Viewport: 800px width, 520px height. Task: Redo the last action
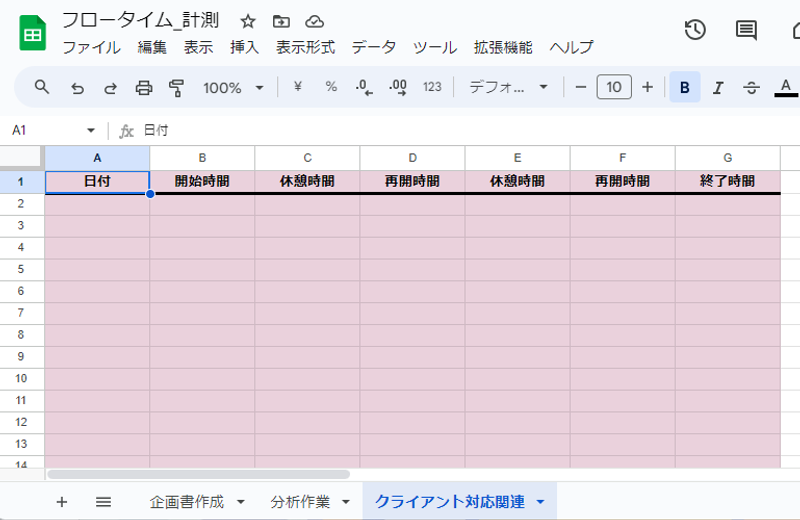pyautogui.click(x=110, y=88)
